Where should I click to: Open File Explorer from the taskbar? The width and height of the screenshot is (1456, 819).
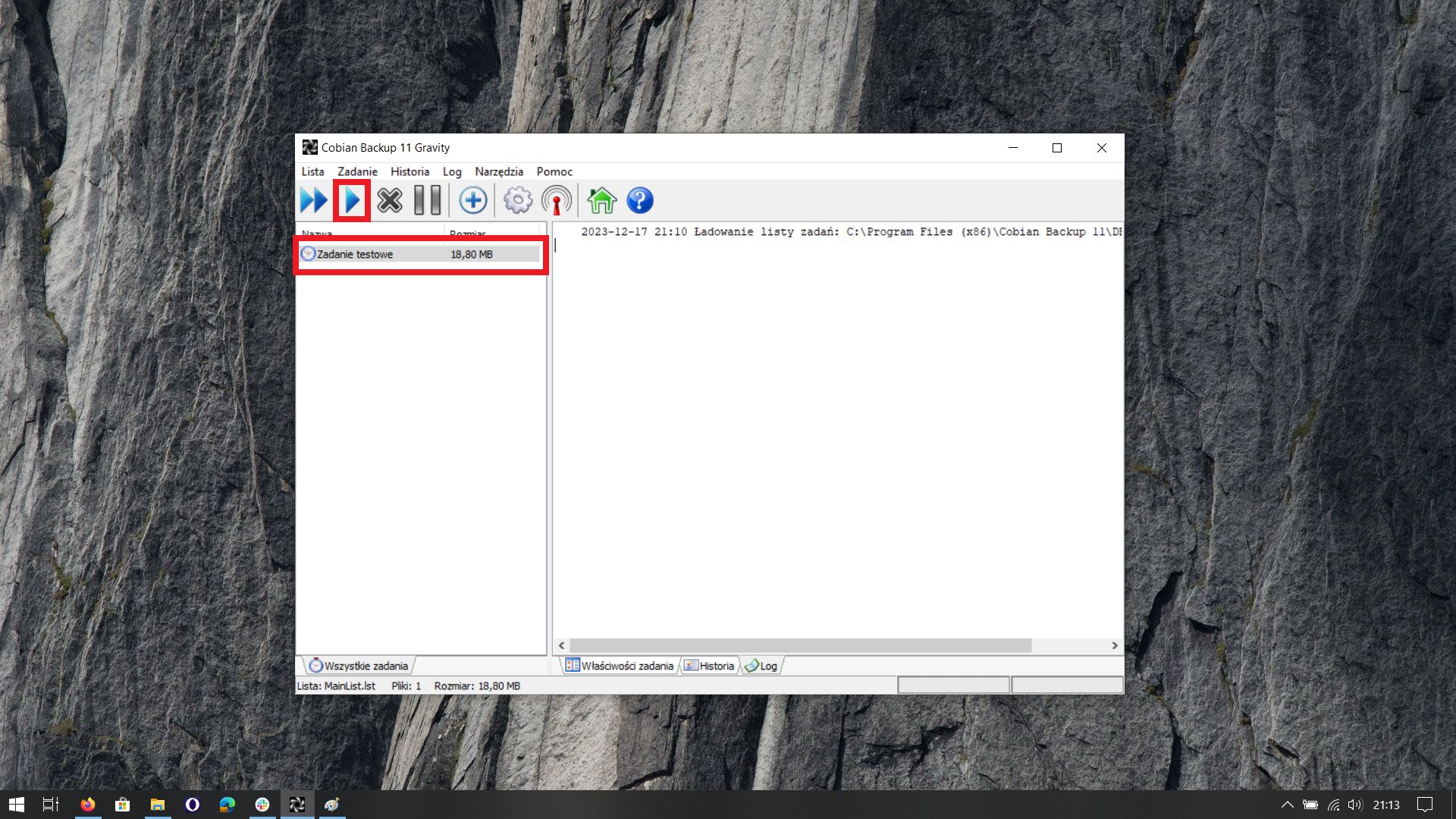[158, 805]
